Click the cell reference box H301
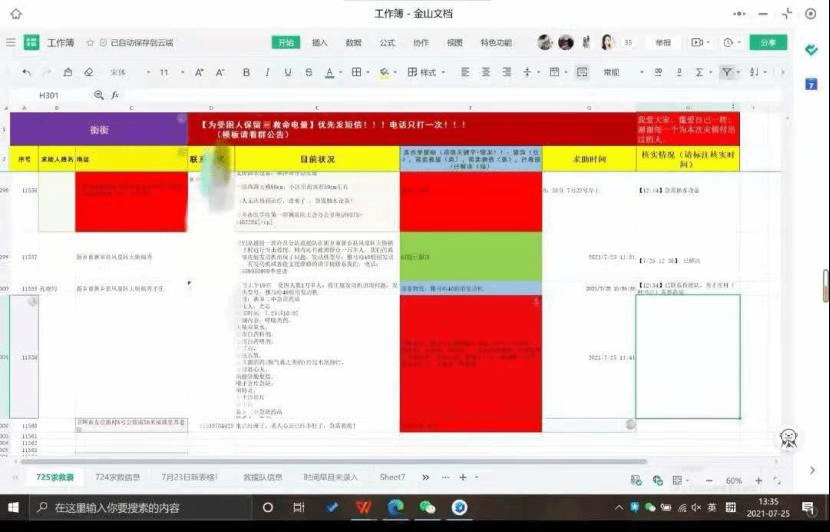Image resolution: width=830 pixels, height=532 pixels. pos(50,95)
